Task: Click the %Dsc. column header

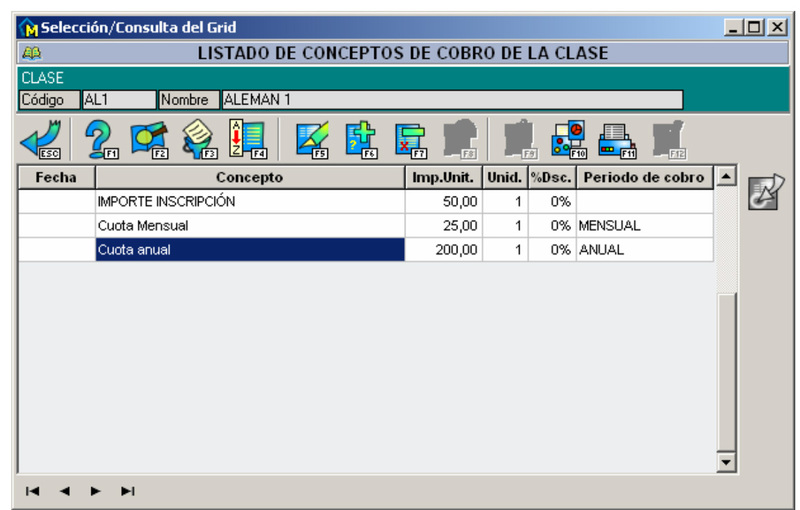Action: click(x=552, y=177)
